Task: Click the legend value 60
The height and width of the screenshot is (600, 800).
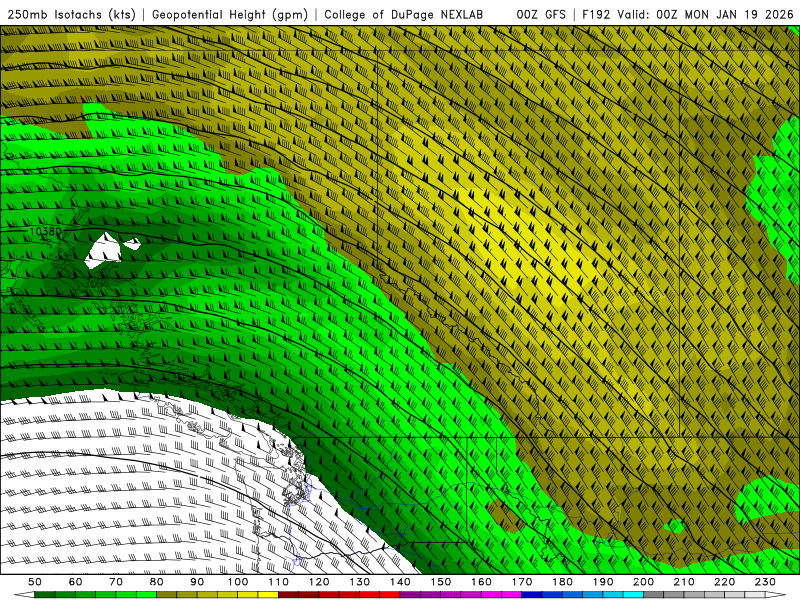Action: pos(75,582)
